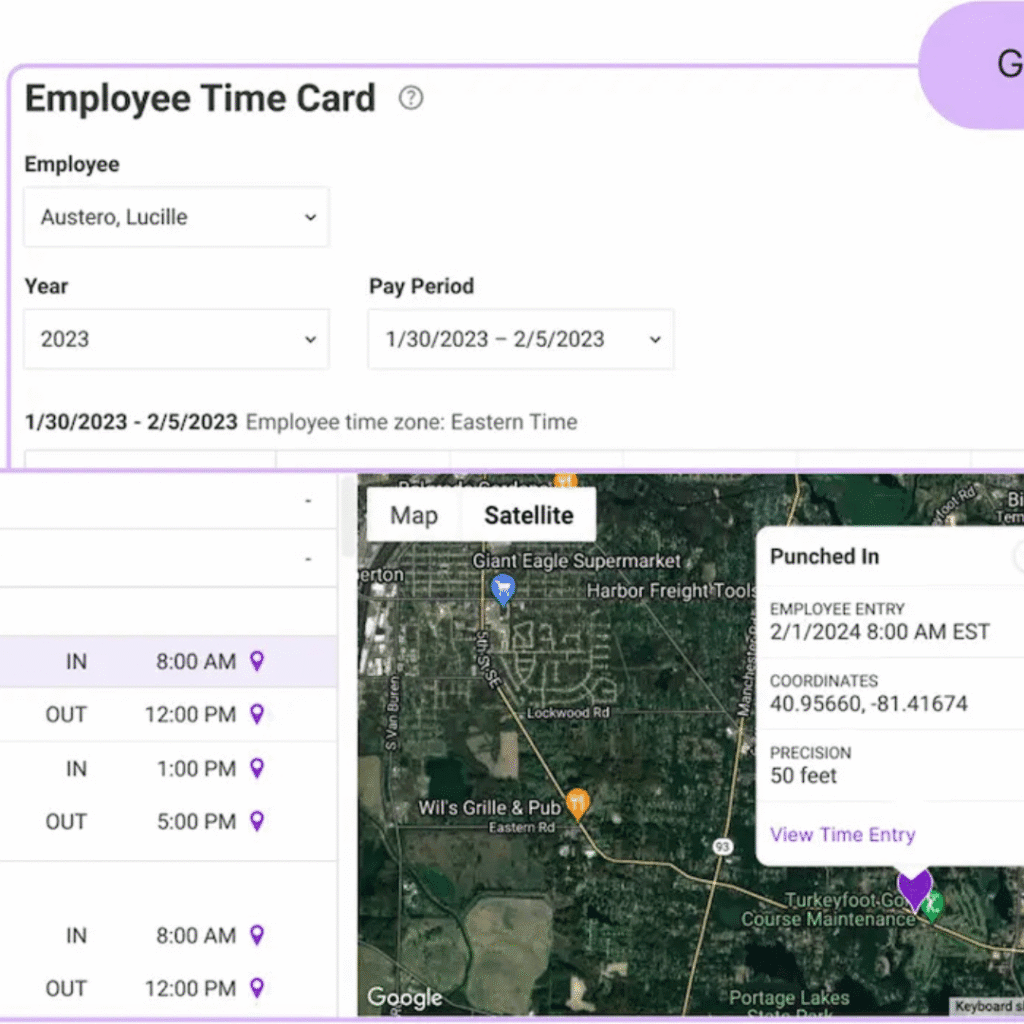This screenshot has height=1024, width=1024.
Task: Click the green Turkeyfoot Golf course marker
Action: 933,905
